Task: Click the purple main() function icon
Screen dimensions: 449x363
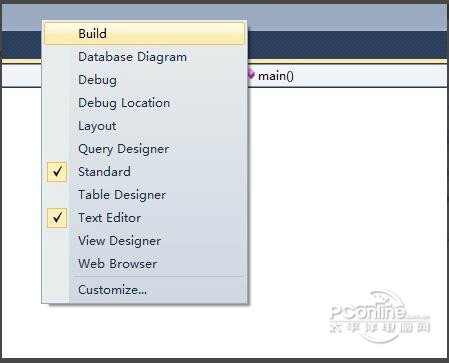Action: click(251, 75)
